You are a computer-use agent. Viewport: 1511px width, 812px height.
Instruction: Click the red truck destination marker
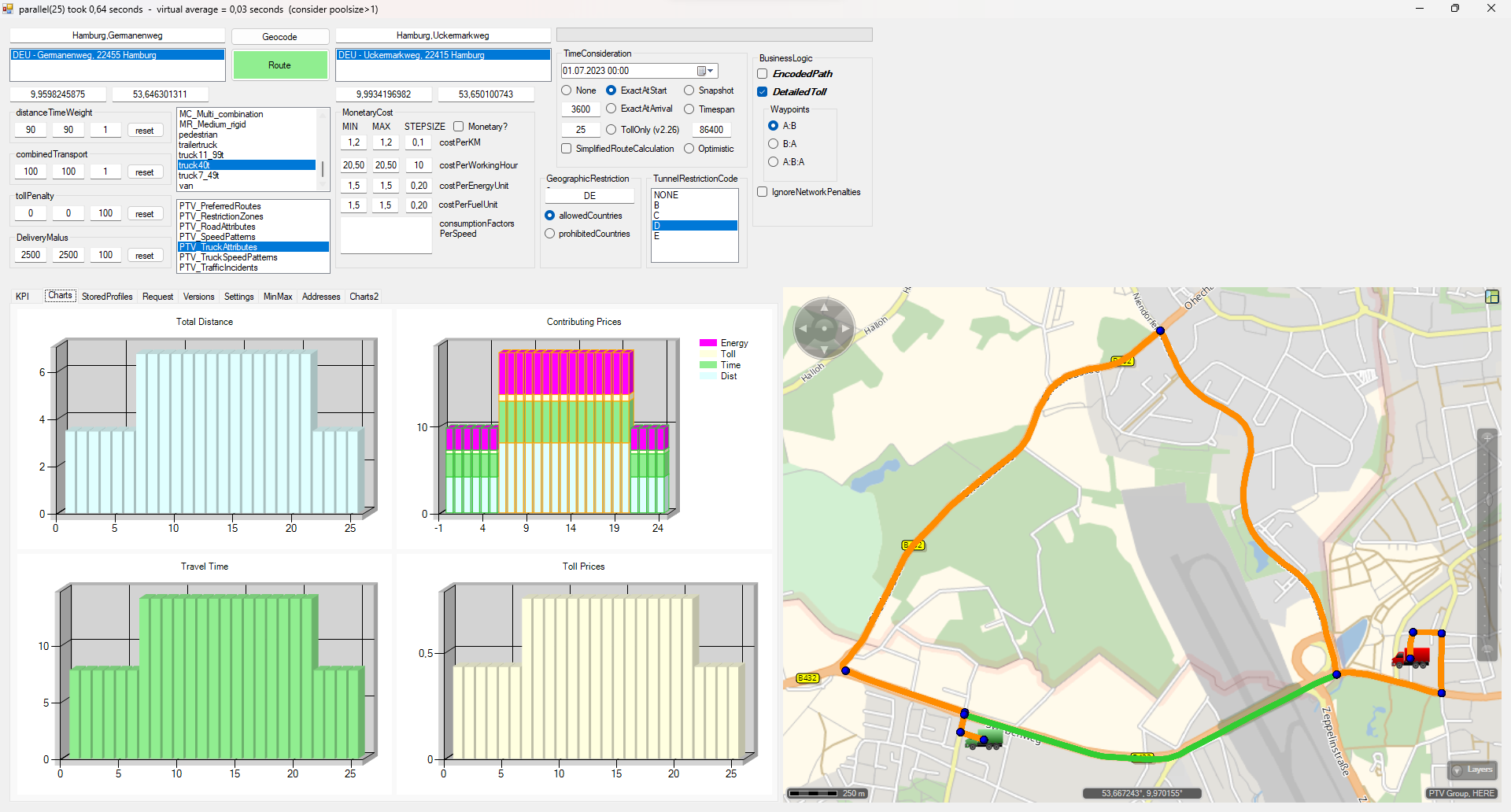1411,657
